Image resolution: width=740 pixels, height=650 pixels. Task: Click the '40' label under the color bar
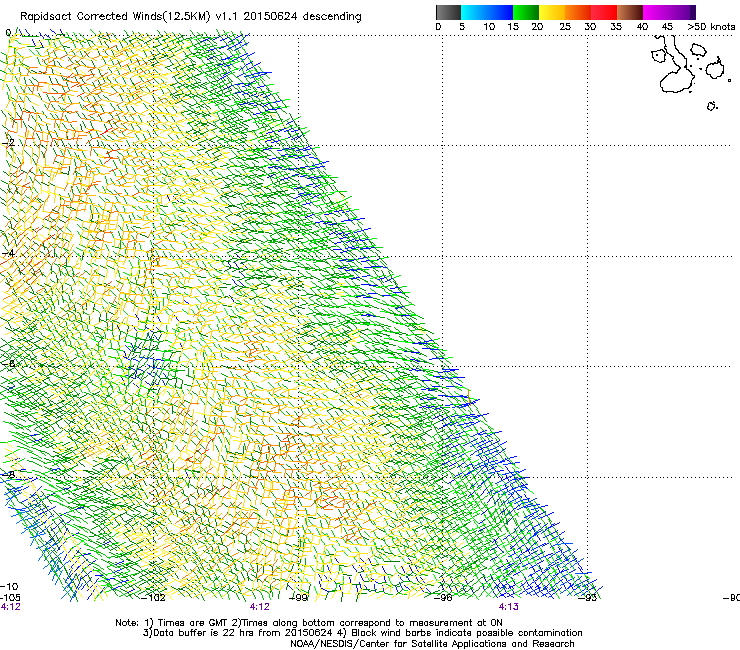click(642, 27)
